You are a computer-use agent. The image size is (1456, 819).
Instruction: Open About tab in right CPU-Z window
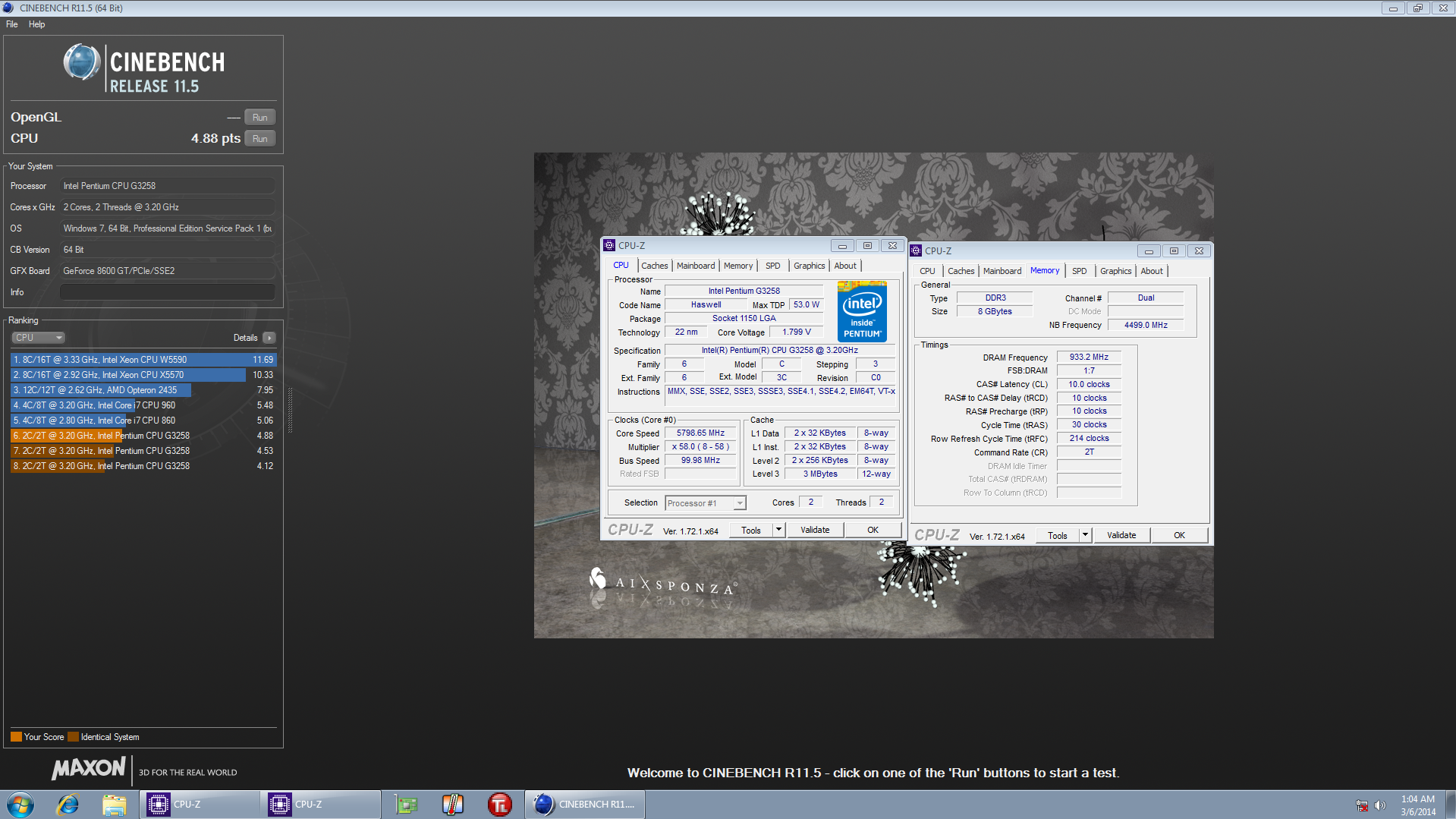[x=1152, y=271]
